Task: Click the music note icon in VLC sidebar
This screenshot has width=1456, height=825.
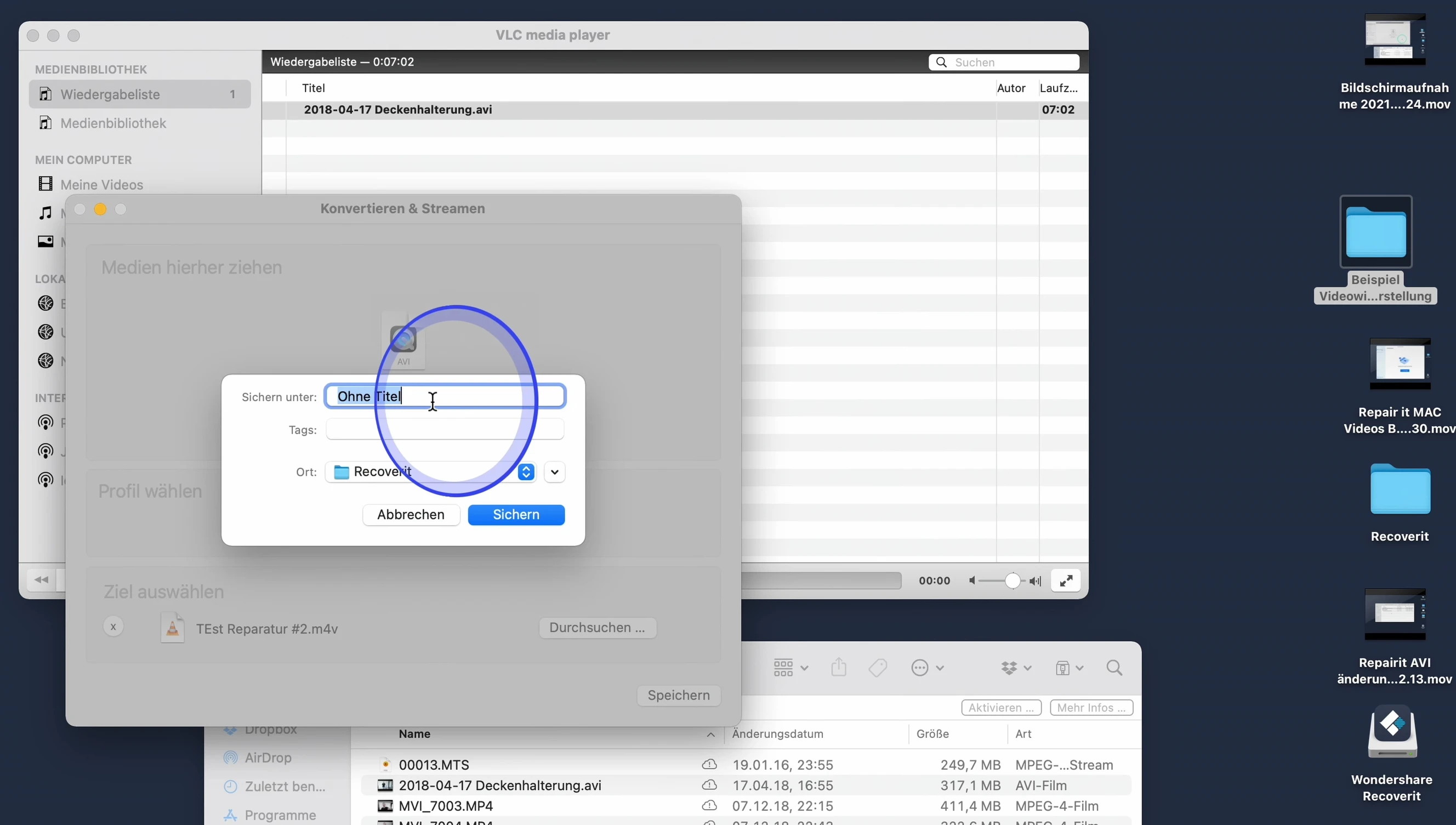Action: pos(46,213)
